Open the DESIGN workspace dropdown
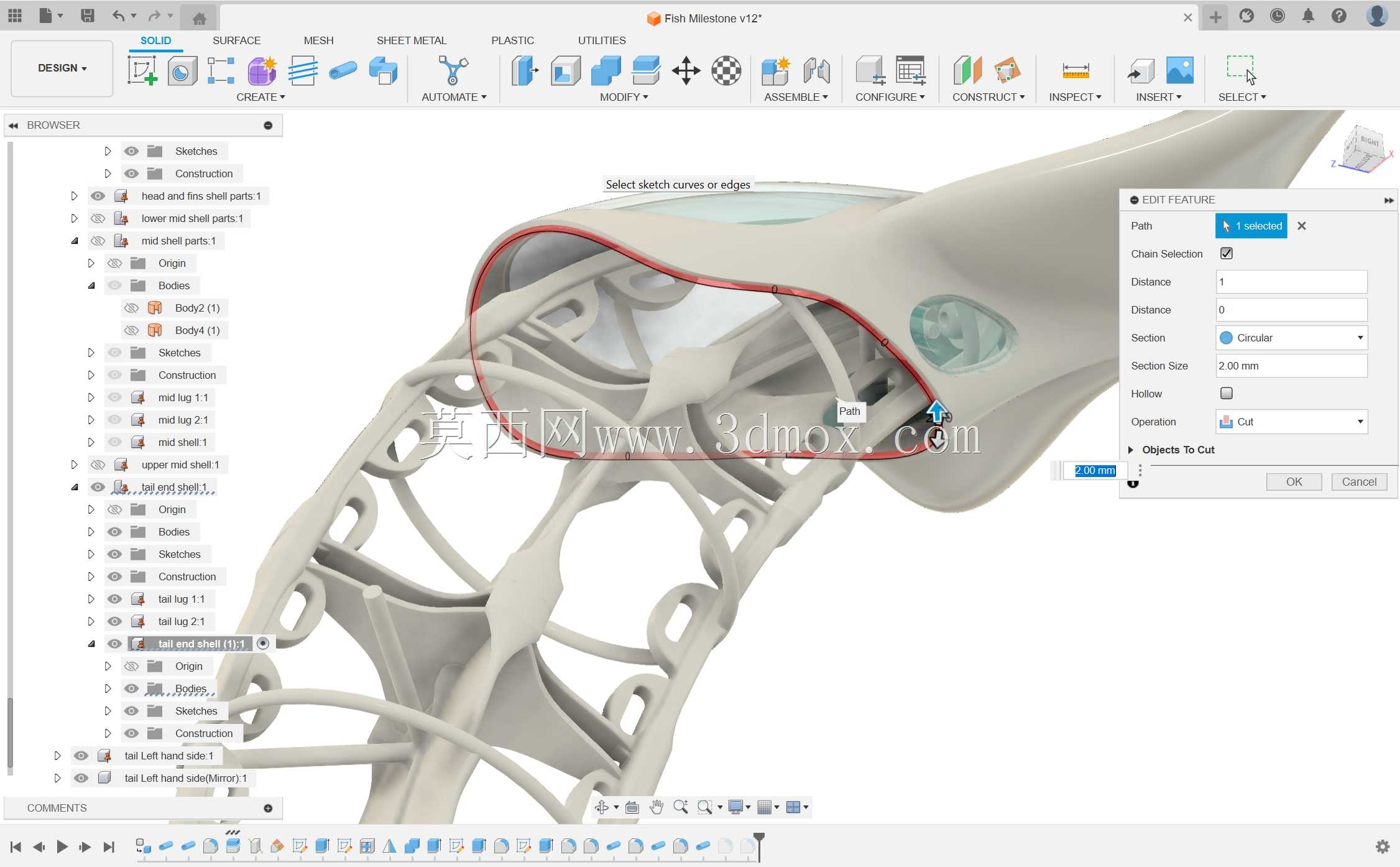The height and width of the screenshot is (867, 1400). 62,68
